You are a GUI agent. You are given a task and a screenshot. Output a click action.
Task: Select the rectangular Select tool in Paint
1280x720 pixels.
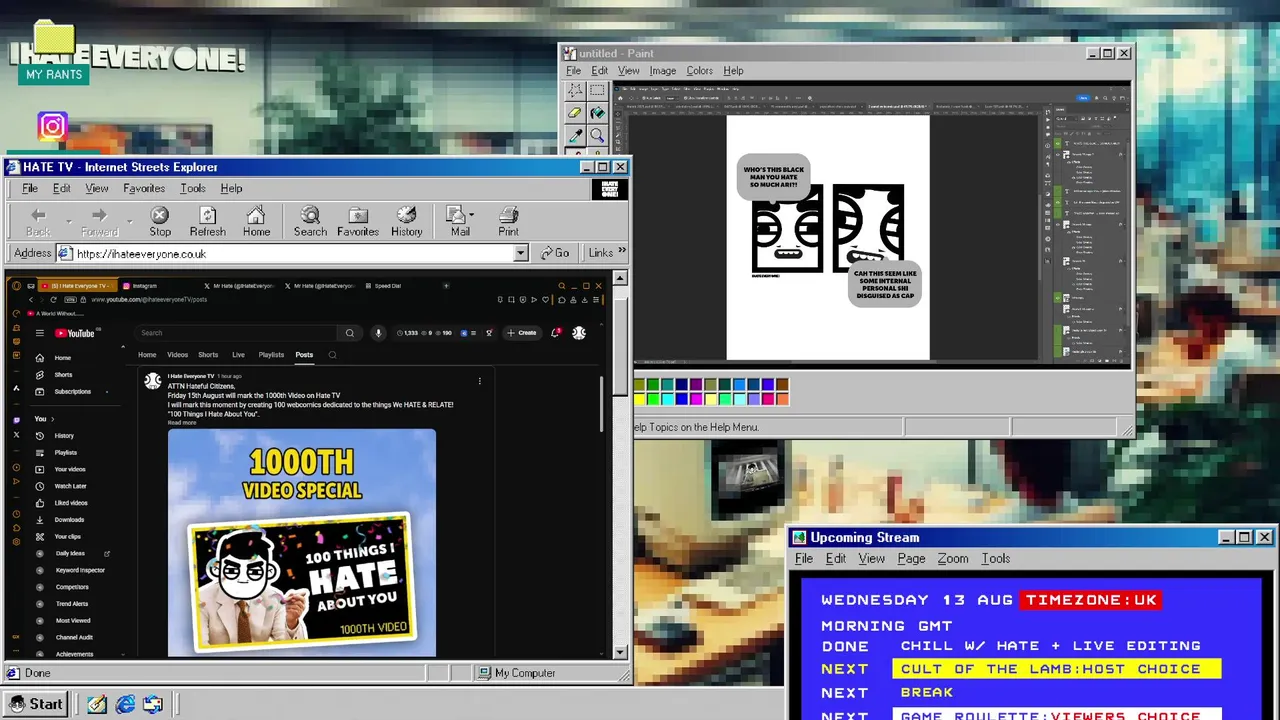click(597, 91)
